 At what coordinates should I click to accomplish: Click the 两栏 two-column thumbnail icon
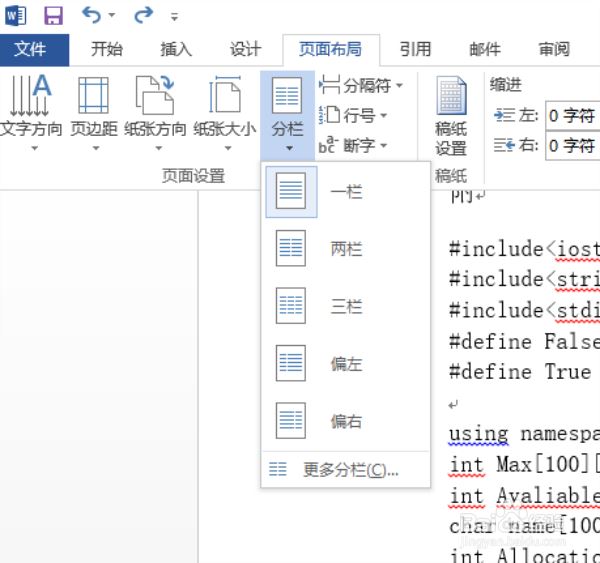pos(291,248)
